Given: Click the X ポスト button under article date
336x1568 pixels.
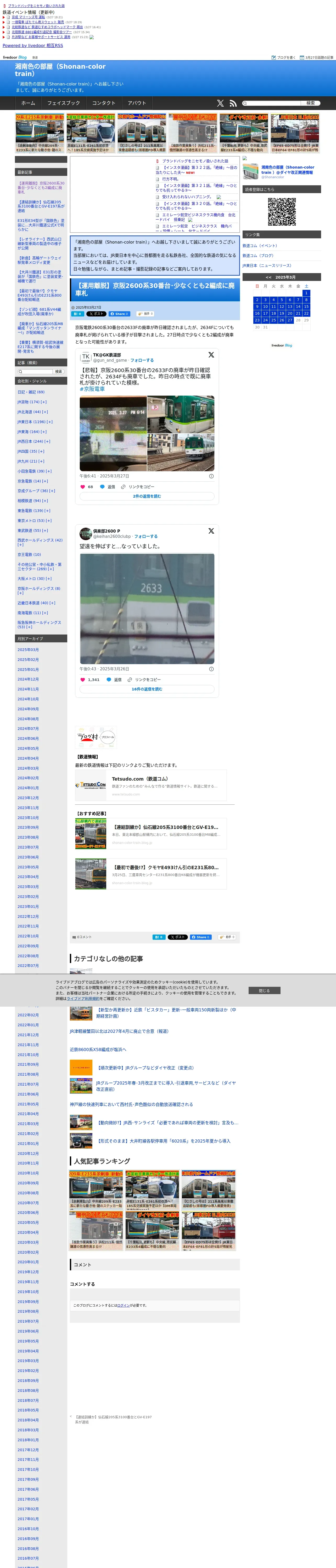Looking at the screenshot, I should [96, 314].
